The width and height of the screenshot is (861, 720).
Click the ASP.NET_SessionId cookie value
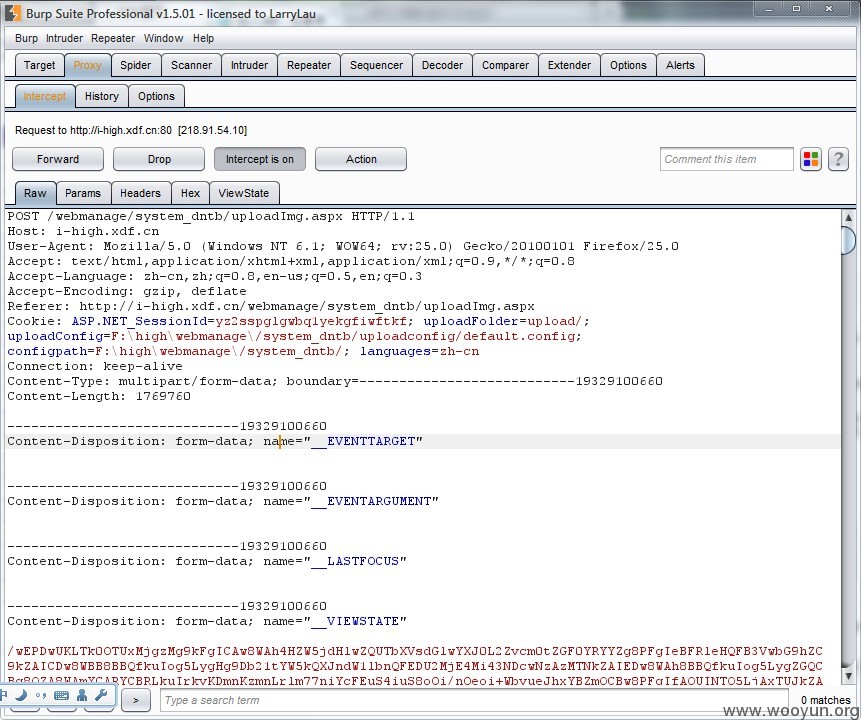(x=311, y=321)
